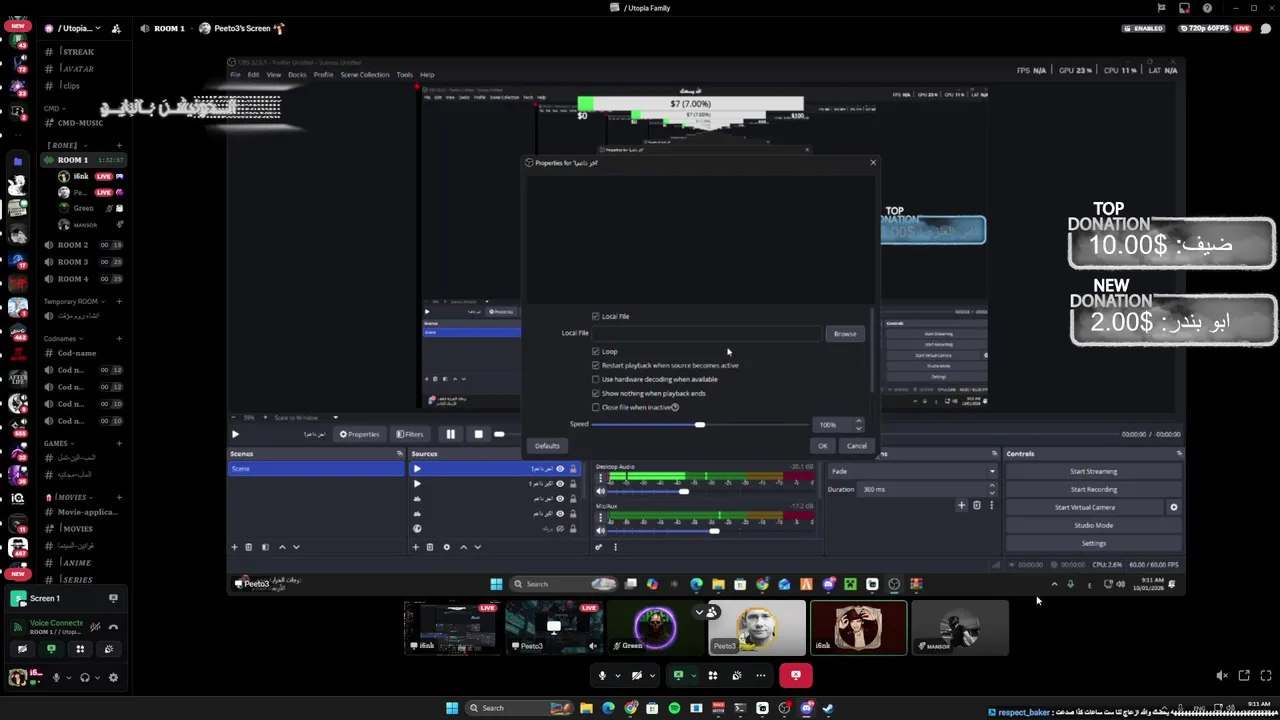Click the green screen share button in voice panel
The width and height of the screenshot is (1280, 720).
coord(51,649)
